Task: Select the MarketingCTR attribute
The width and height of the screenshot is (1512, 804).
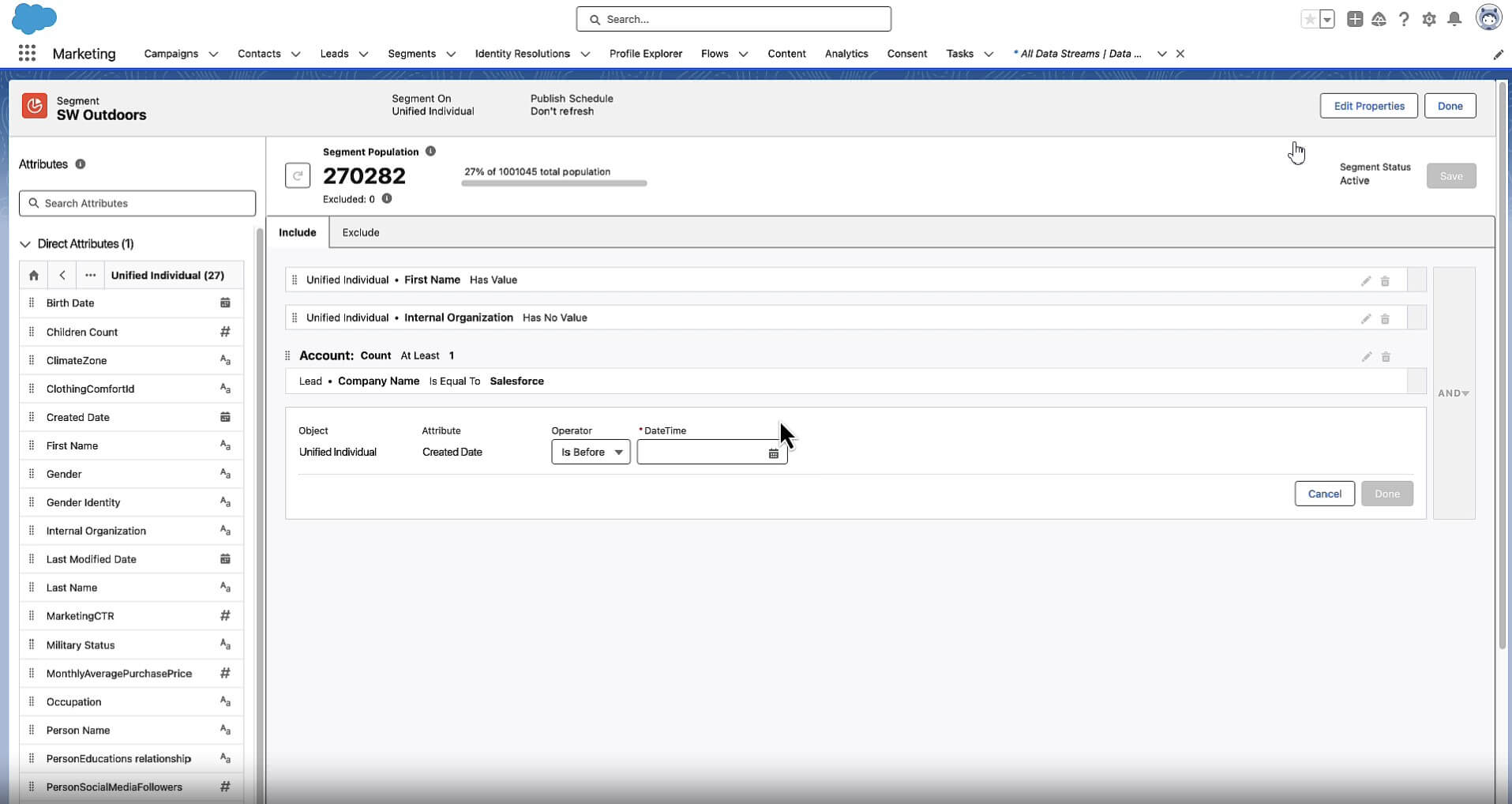Action: tap(132, 616)
